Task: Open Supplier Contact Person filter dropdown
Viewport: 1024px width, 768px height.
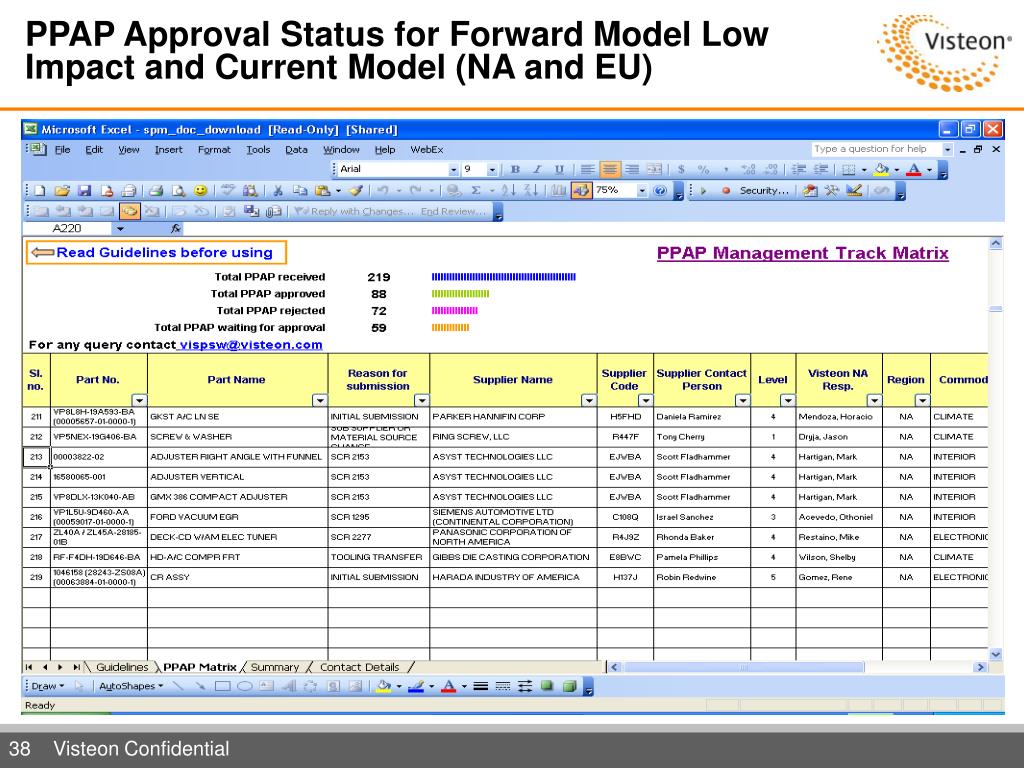Action: (x=743, y=400)
